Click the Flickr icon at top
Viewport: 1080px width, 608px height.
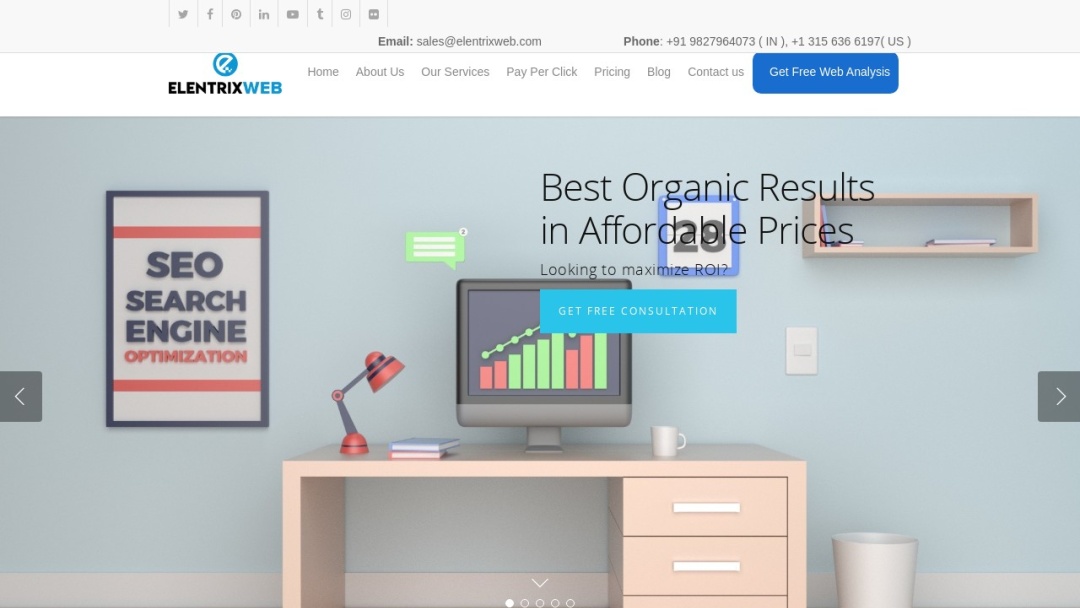(373, 14)
